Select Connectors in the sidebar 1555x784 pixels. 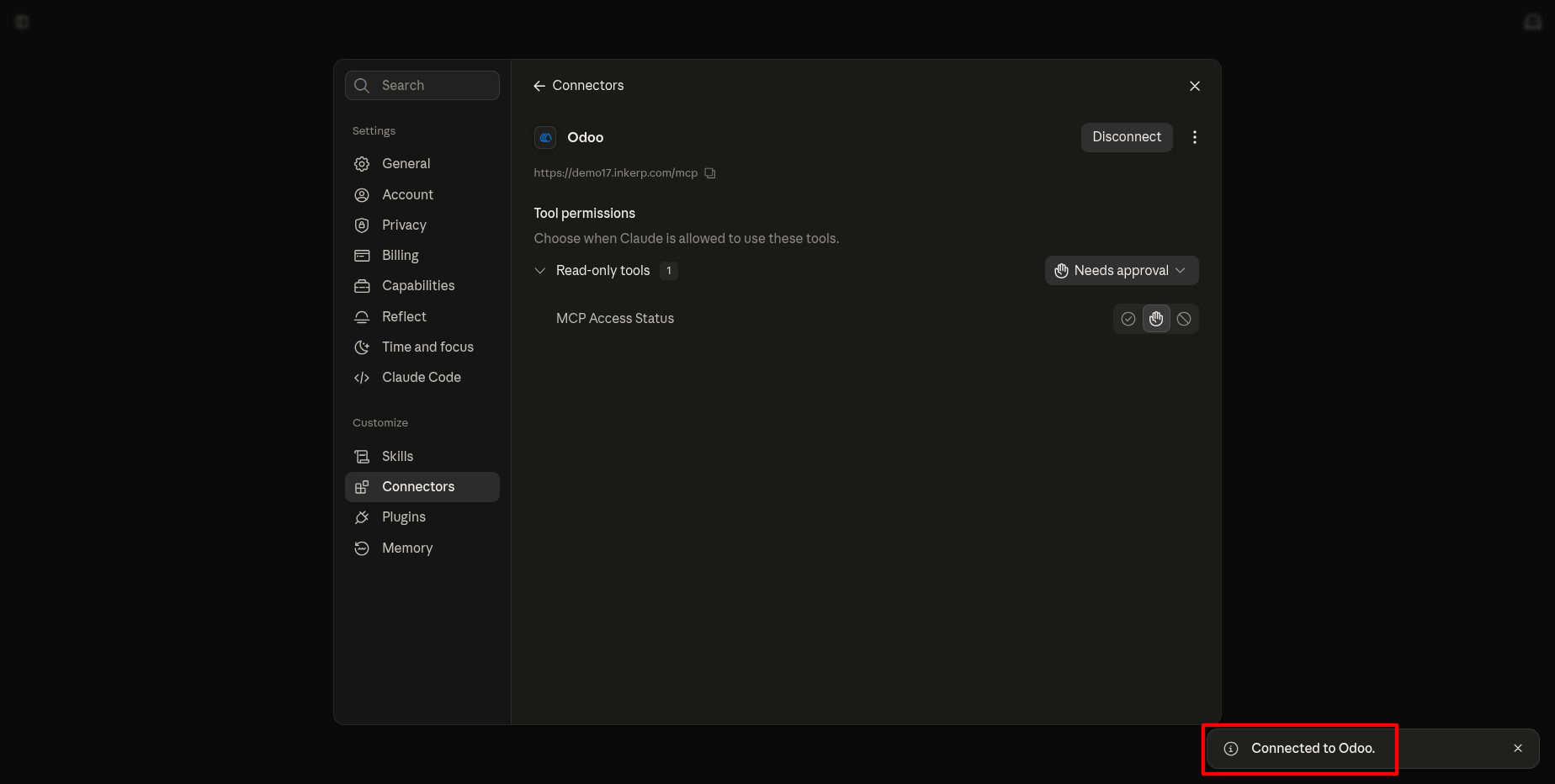(422, 487)
